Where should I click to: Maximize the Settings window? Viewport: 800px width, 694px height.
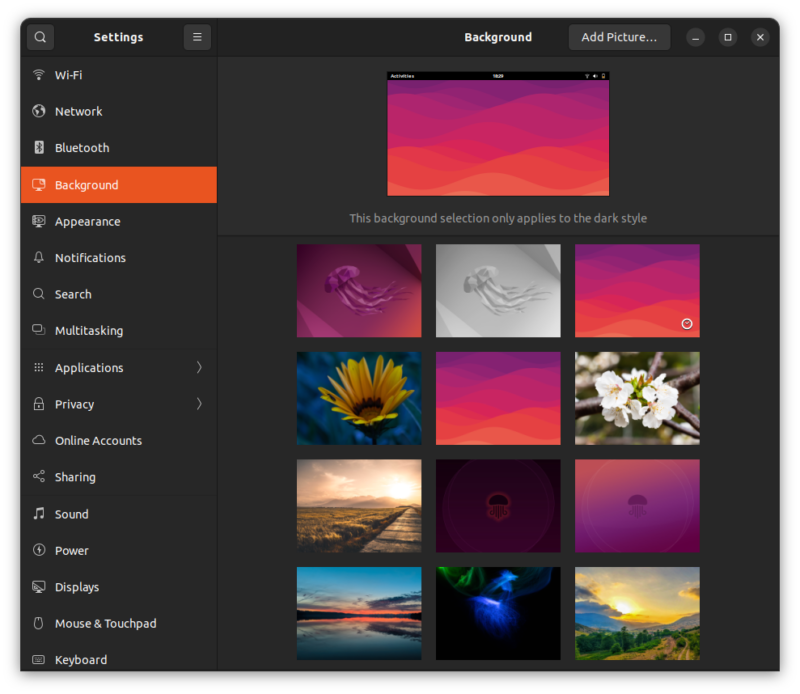tap(728, 37)
